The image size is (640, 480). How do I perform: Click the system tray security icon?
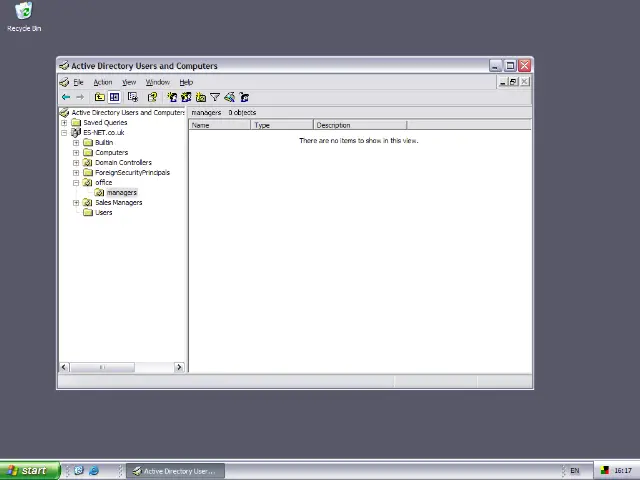click(604, 471)
